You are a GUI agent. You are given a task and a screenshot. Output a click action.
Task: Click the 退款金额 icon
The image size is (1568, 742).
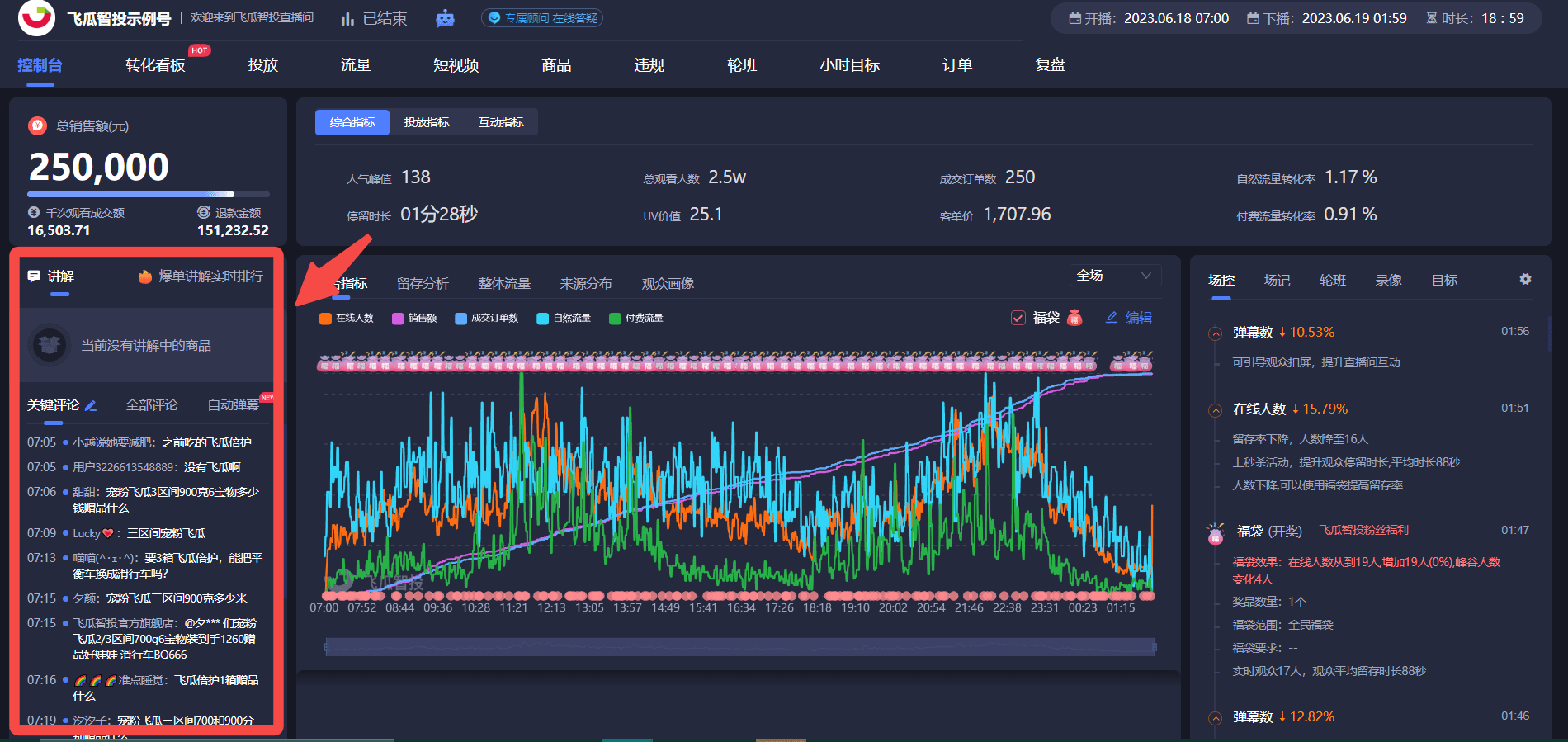(204, 212)
